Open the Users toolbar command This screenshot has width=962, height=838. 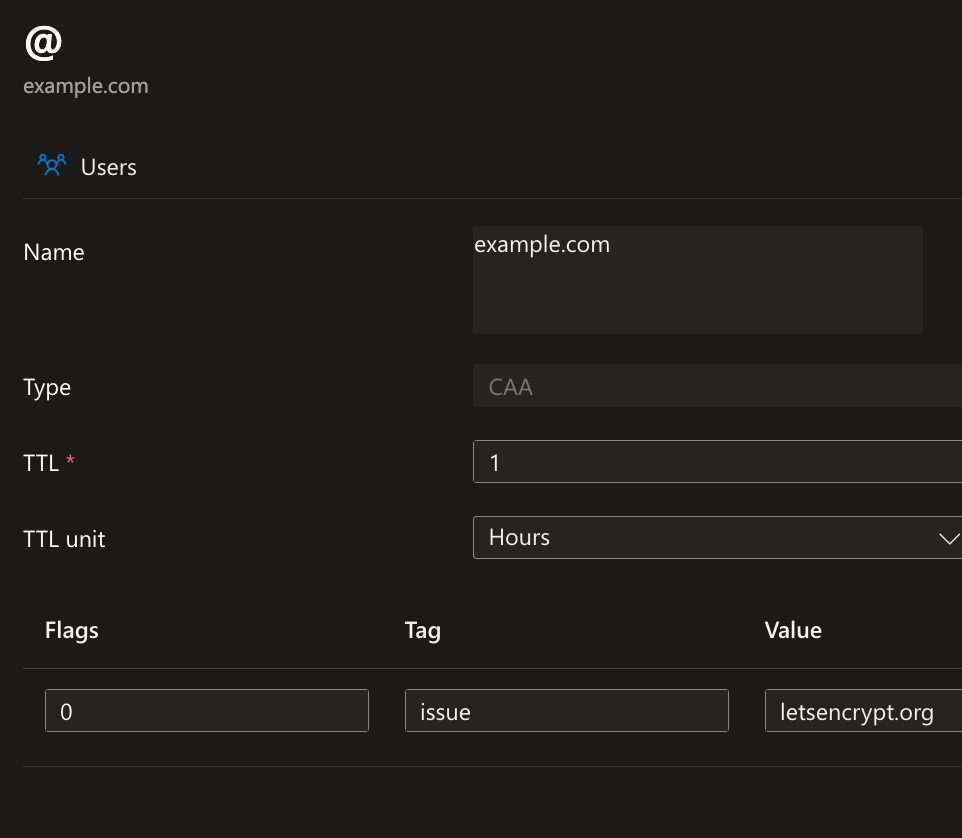point(87,167)
